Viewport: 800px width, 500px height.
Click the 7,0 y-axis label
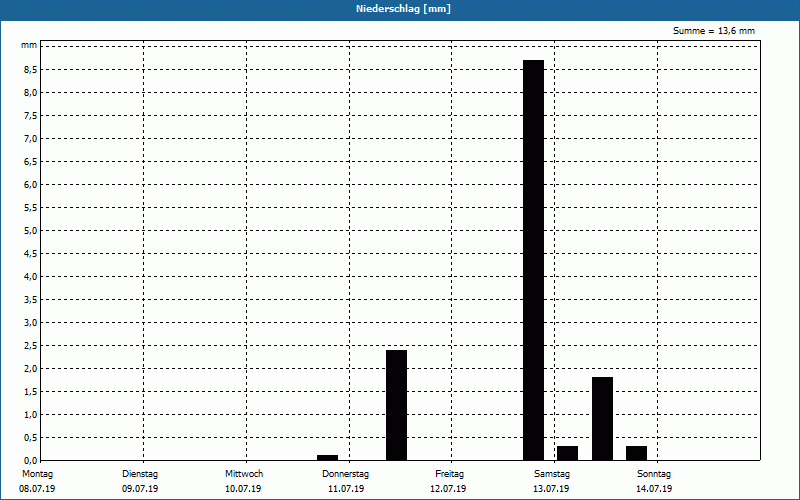(31, 138)
